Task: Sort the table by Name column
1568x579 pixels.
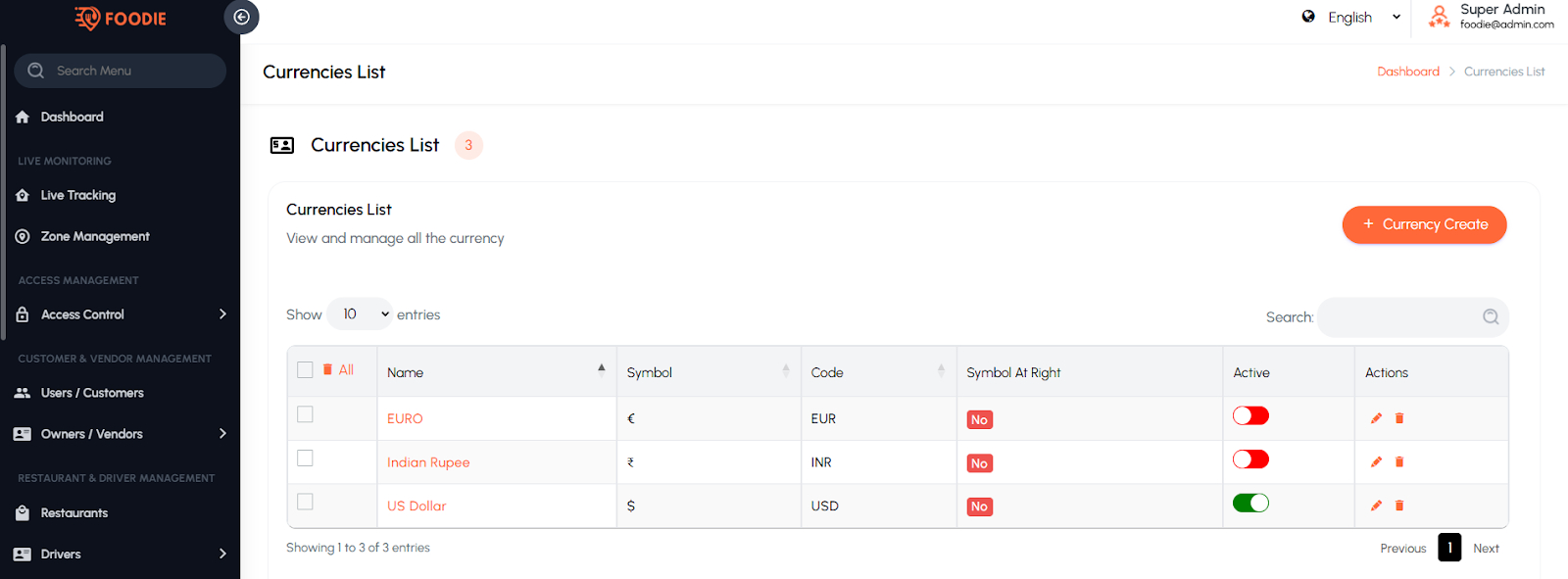Action: tap(495, 372)
